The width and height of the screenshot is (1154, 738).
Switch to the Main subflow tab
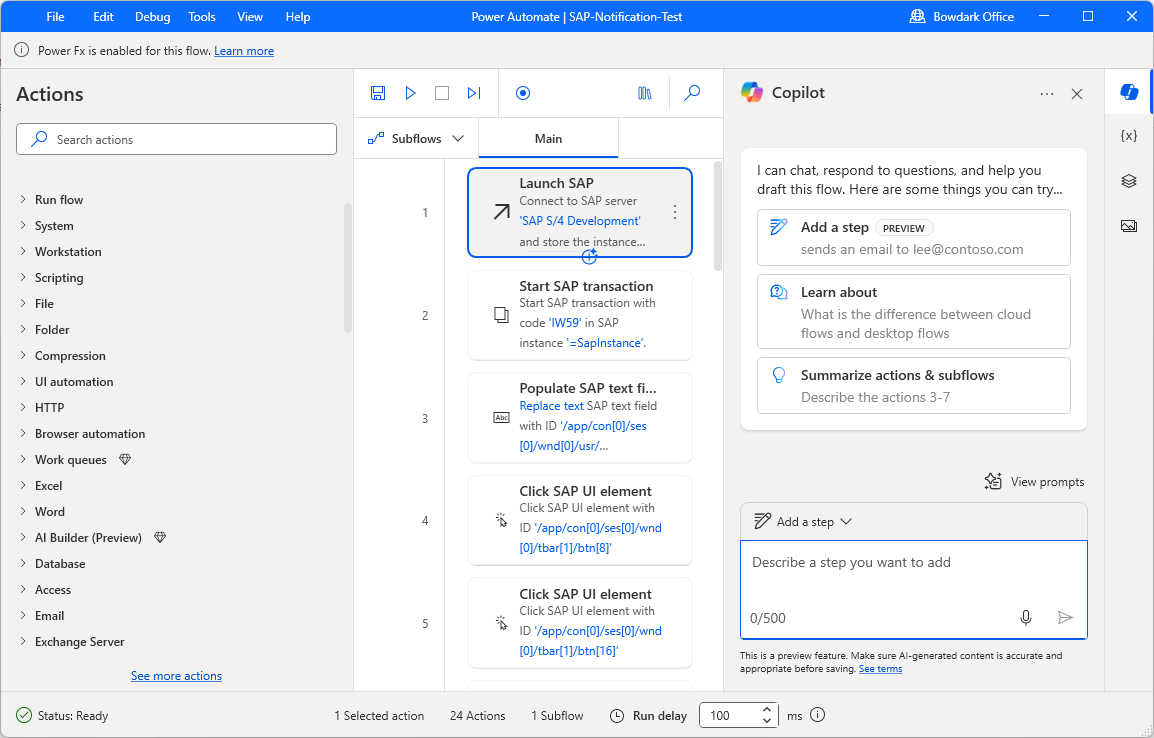point(548,138)
